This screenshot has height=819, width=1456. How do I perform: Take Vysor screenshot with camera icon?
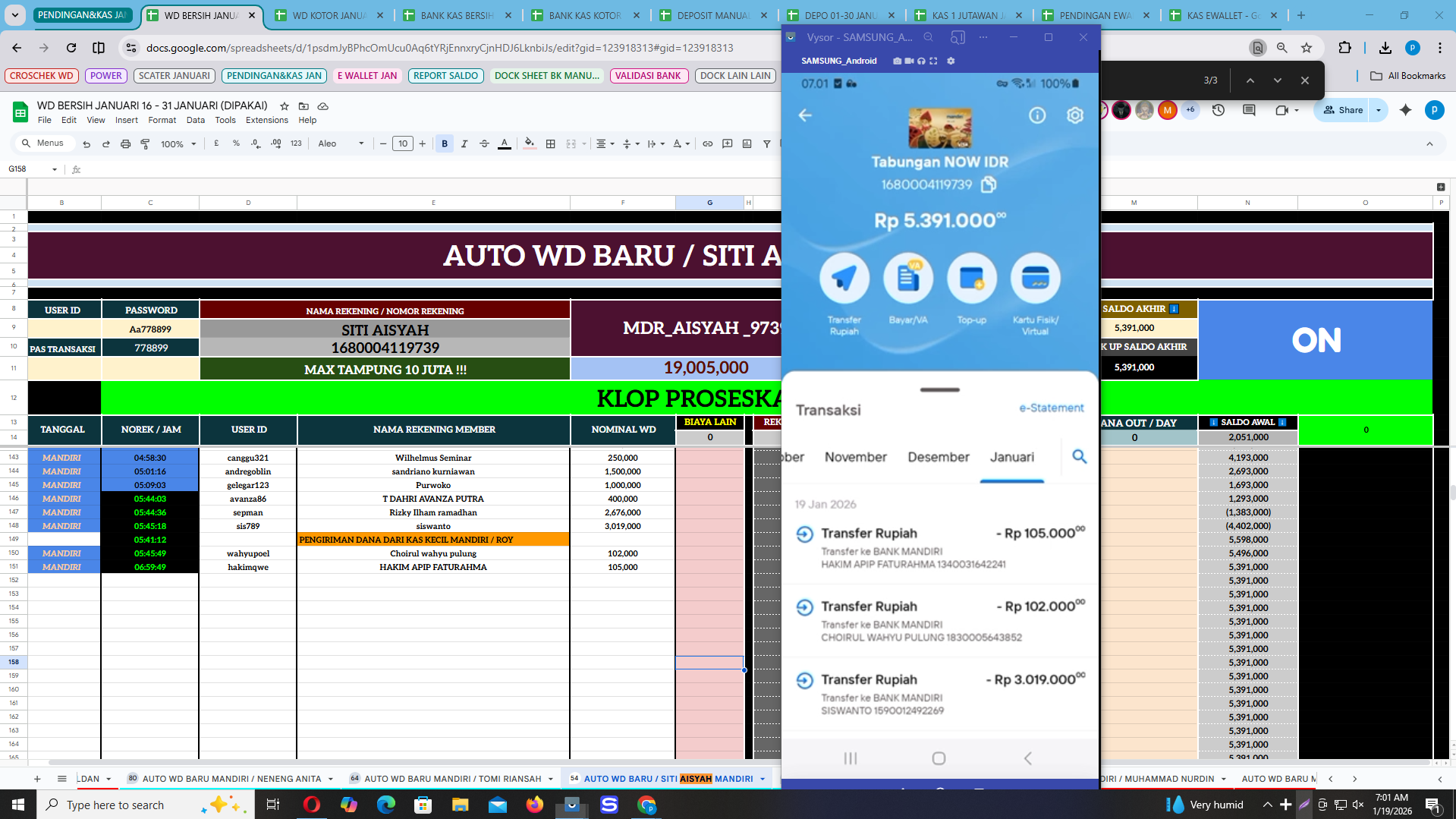898,61
